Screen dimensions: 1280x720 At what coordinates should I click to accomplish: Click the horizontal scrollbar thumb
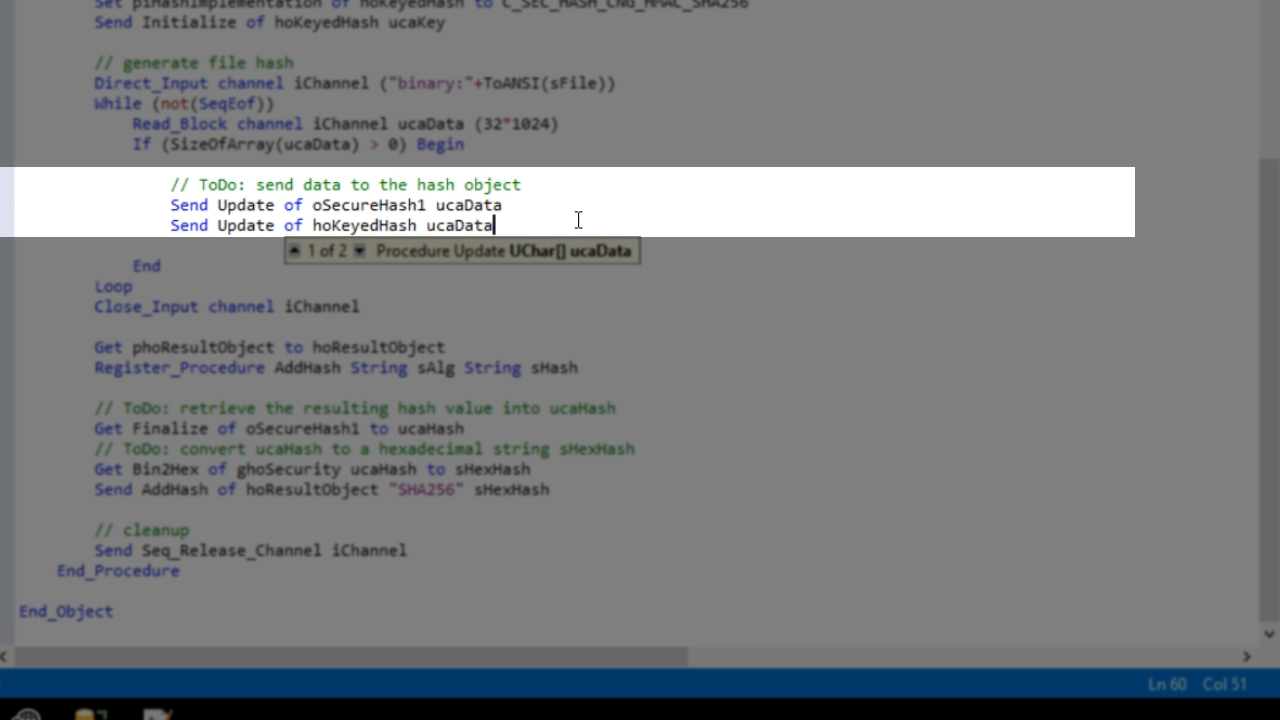click(x=350, y=656)
